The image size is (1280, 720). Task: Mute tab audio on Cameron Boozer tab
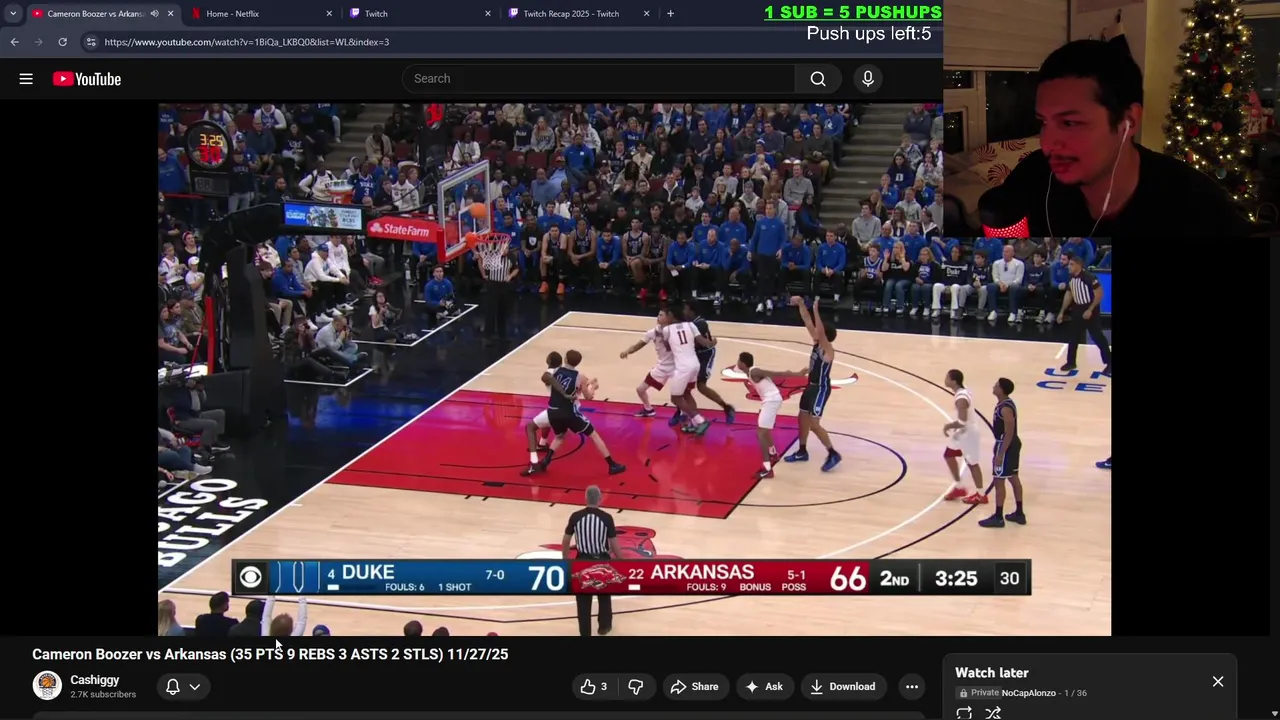(154, 14)
